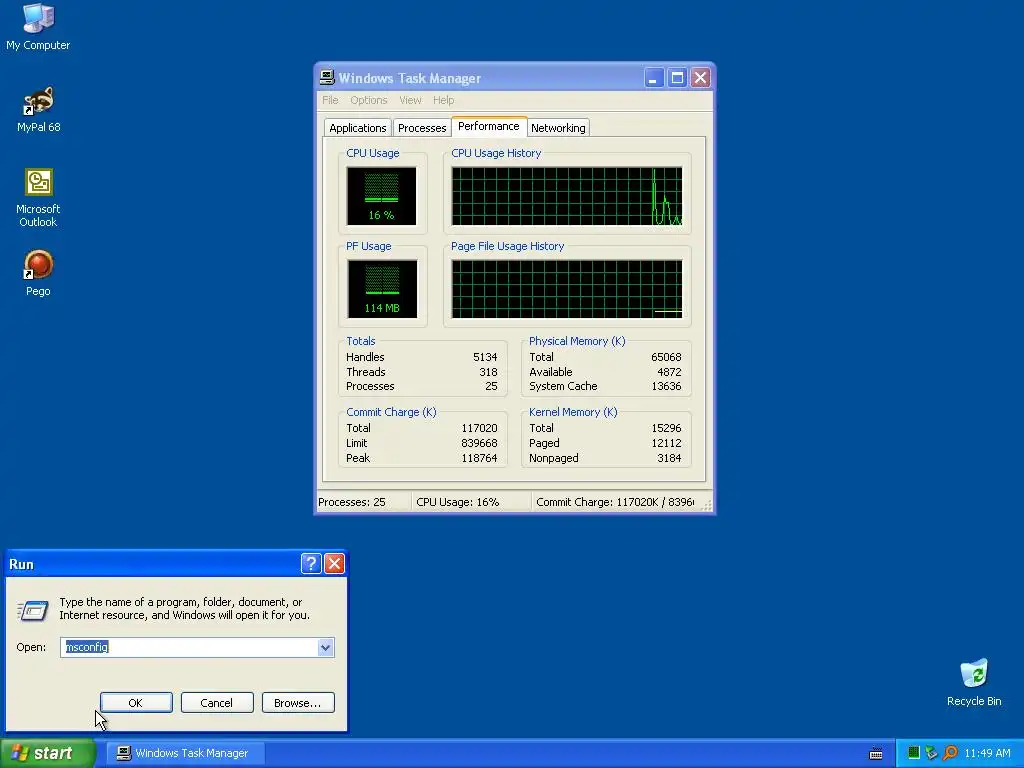Screen dimensions: 1024x768
Task: Click the System Cache value 13636
Action: click(x=665, y=387)
